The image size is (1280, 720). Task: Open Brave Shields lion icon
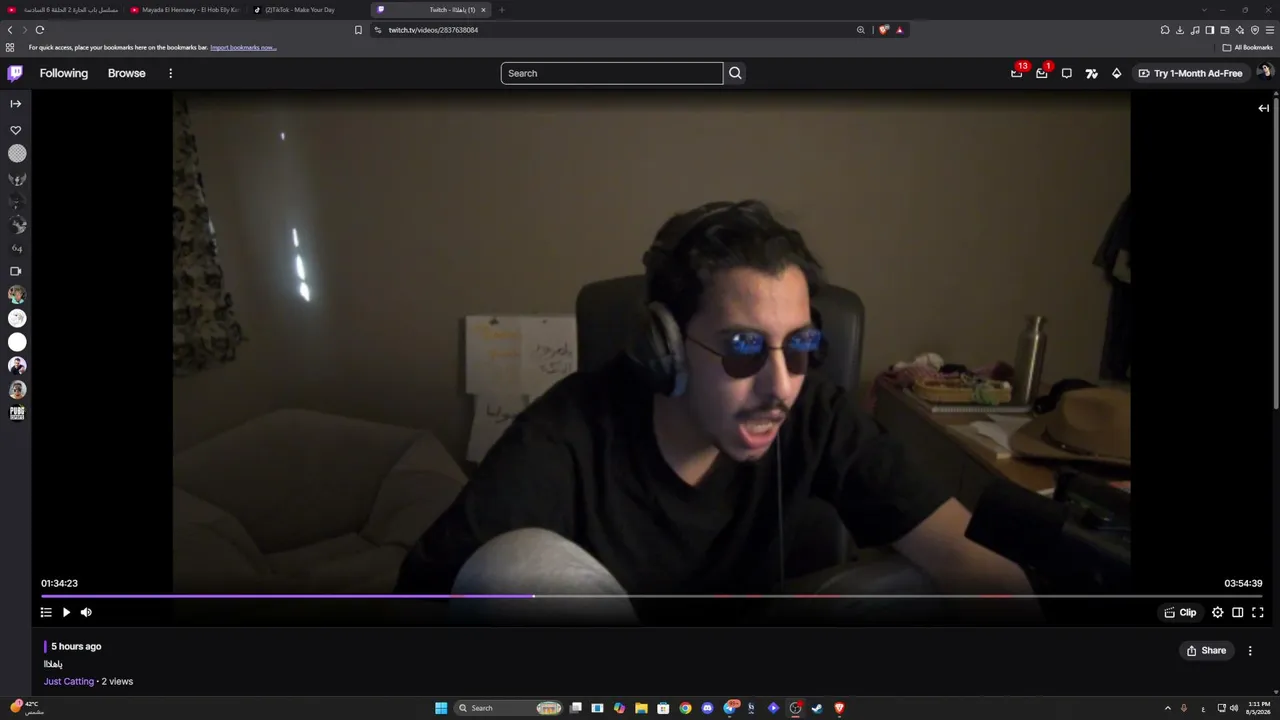[x=883, y=30]
